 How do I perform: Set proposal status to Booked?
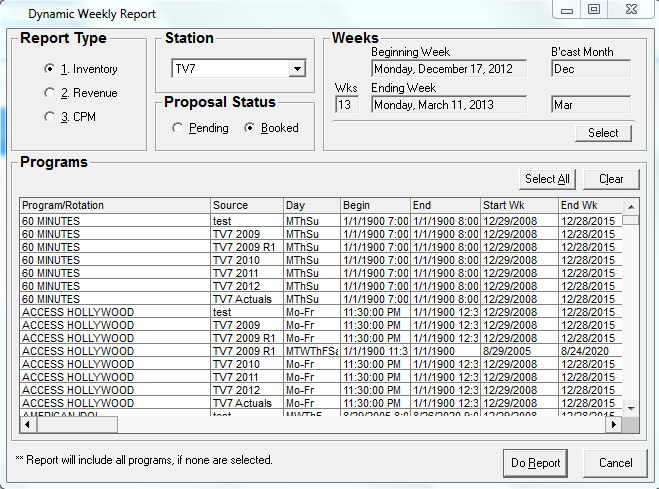[250, 128]
